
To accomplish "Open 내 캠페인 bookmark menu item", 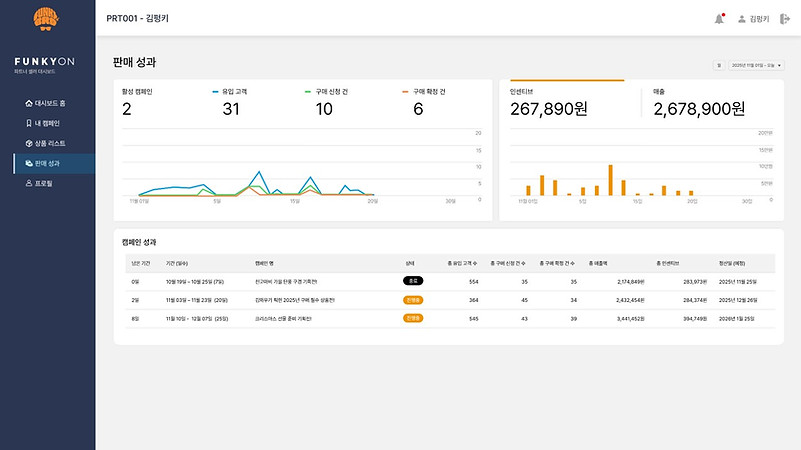I will 42,123.
